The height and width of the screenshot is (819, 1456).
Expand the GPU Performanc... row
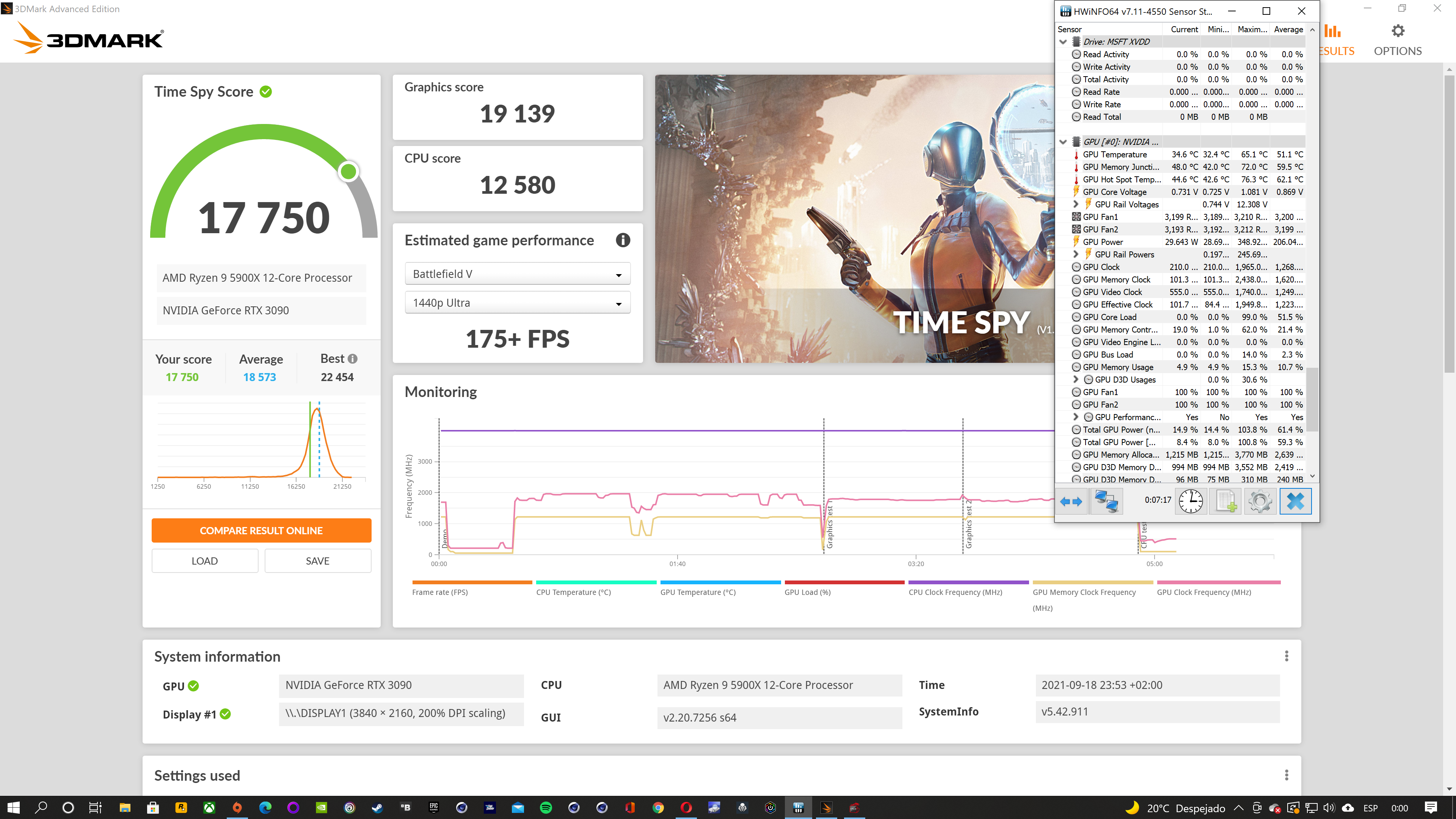point(1076,417)
